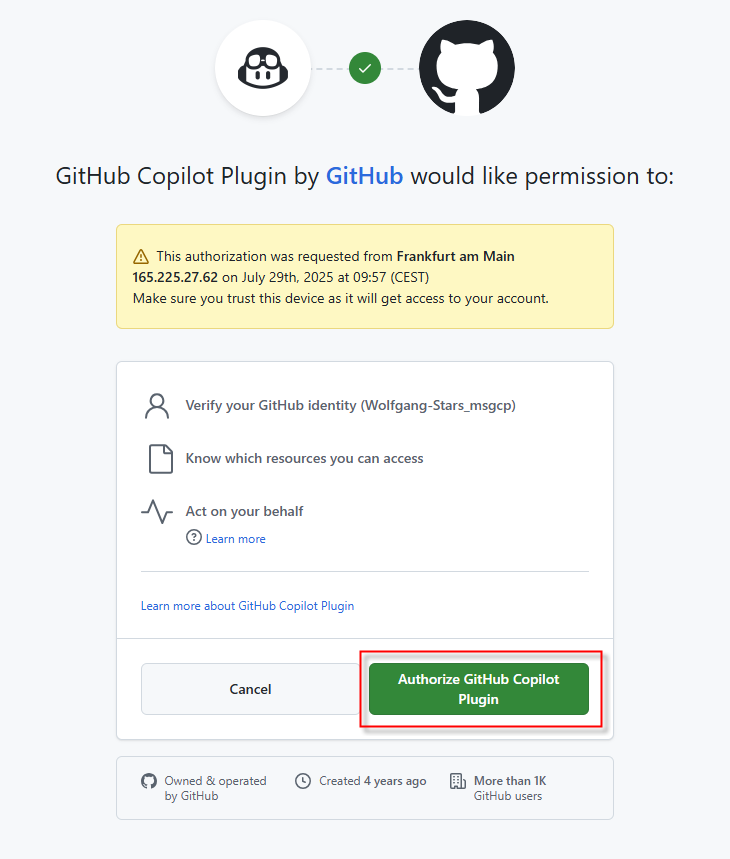The image size is (730, 859).
Task: Authorize GitHub Copilot Plugin
Action: [479, 689]
